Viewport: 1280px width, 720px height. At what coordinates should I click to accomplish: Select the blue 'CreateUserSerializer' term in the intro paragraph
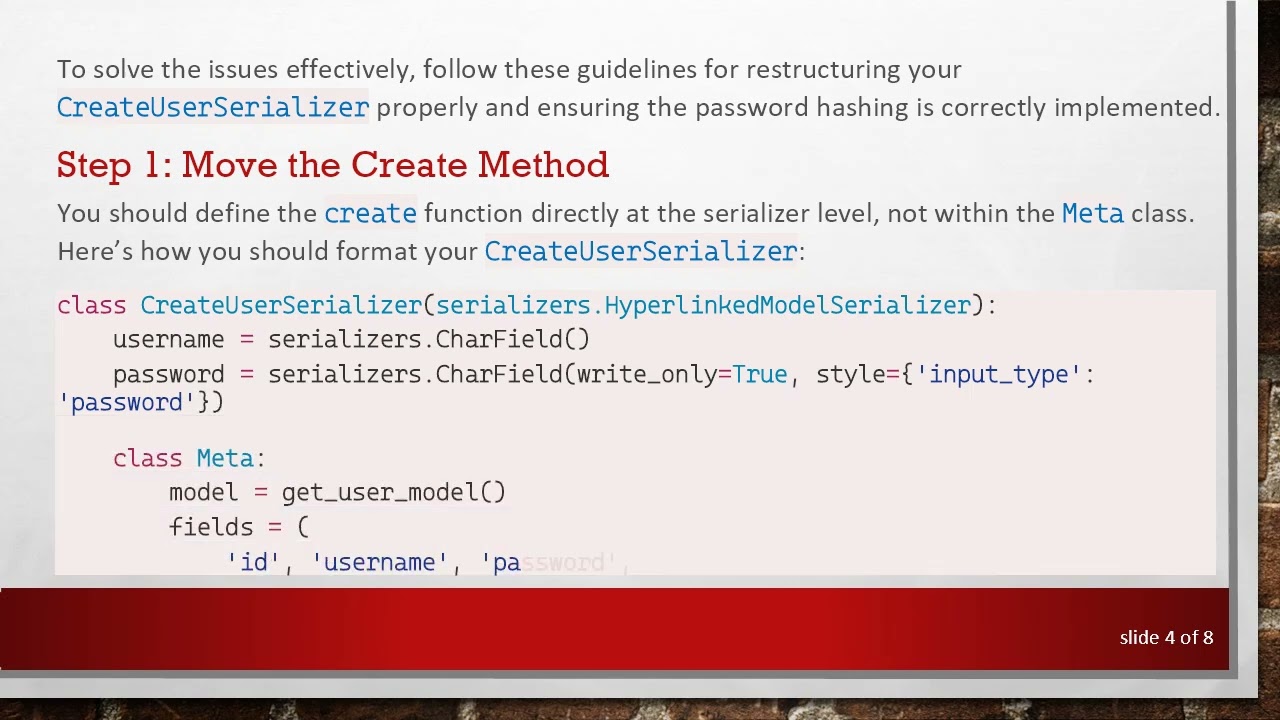pos(213,108)
